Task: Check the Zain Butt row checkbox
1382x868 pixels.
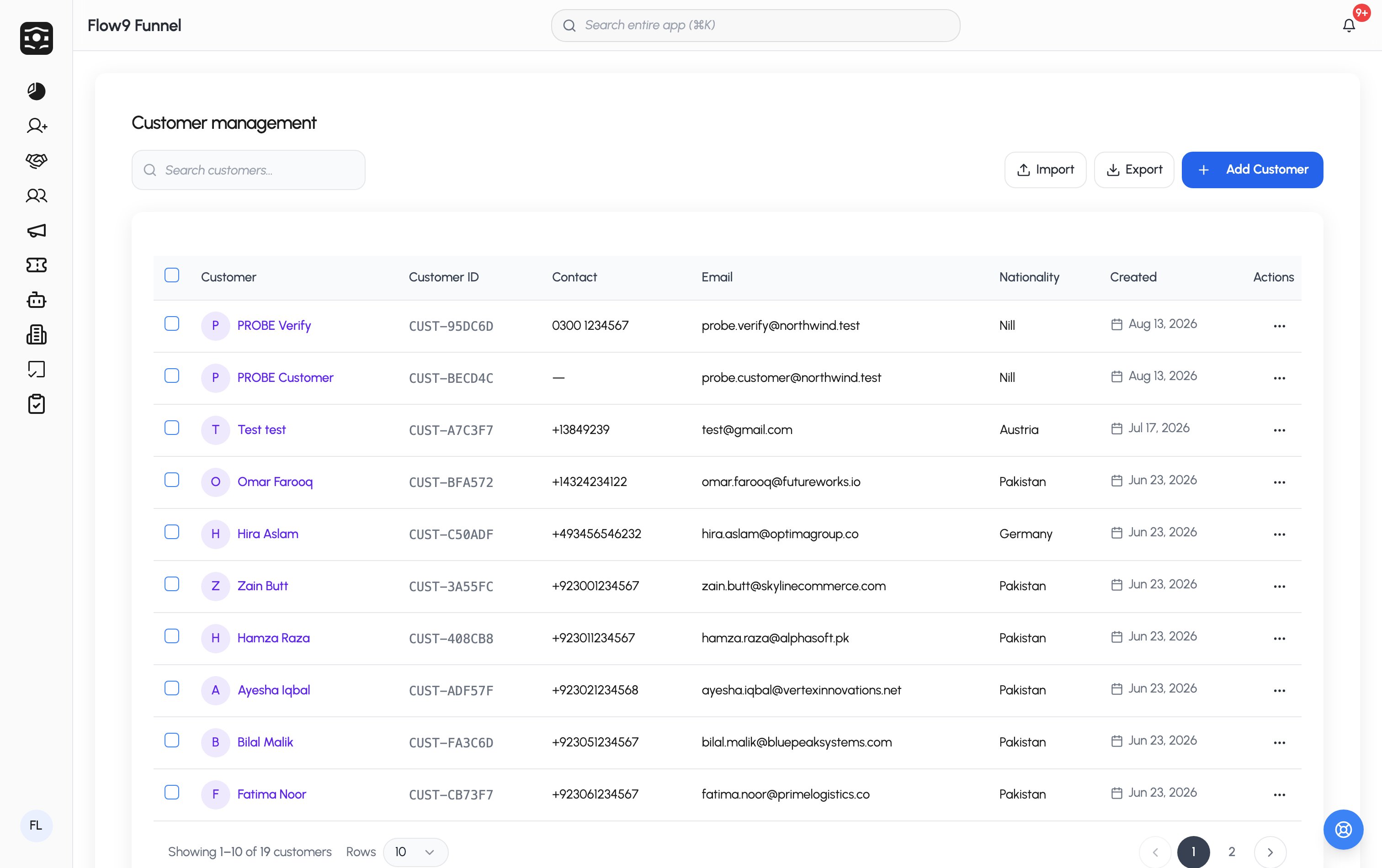Action: pyautogui.click(x=171, y=584)
